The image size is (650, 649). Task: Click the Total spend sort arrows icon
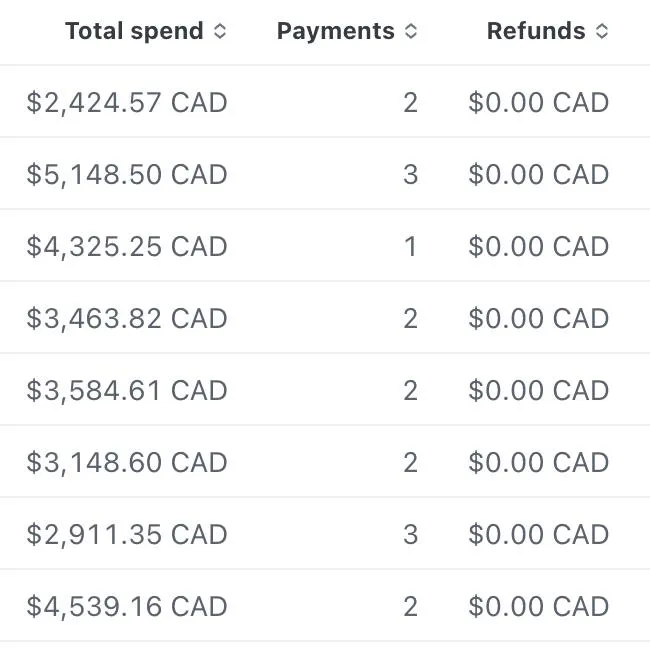pos(220,31)
